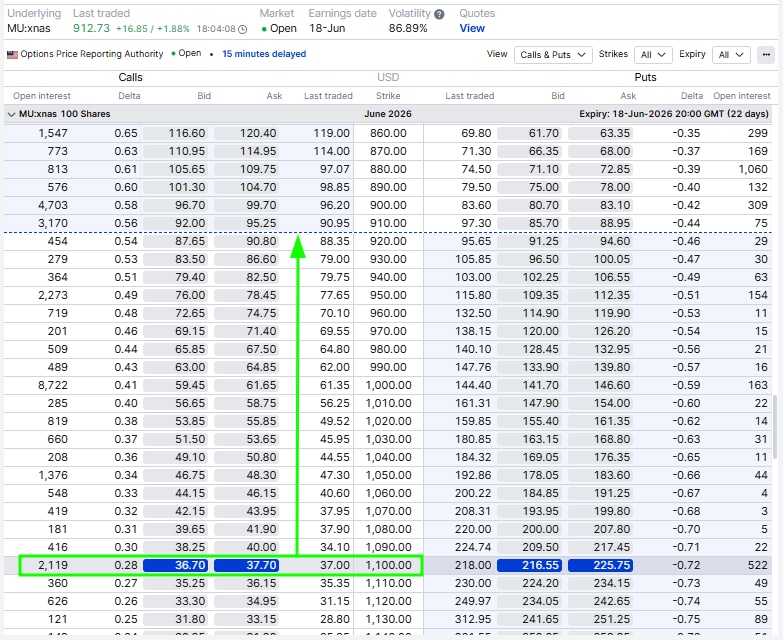Click the volatility value 86.89%
Screen dimensions: 783x640
(408, 28)
